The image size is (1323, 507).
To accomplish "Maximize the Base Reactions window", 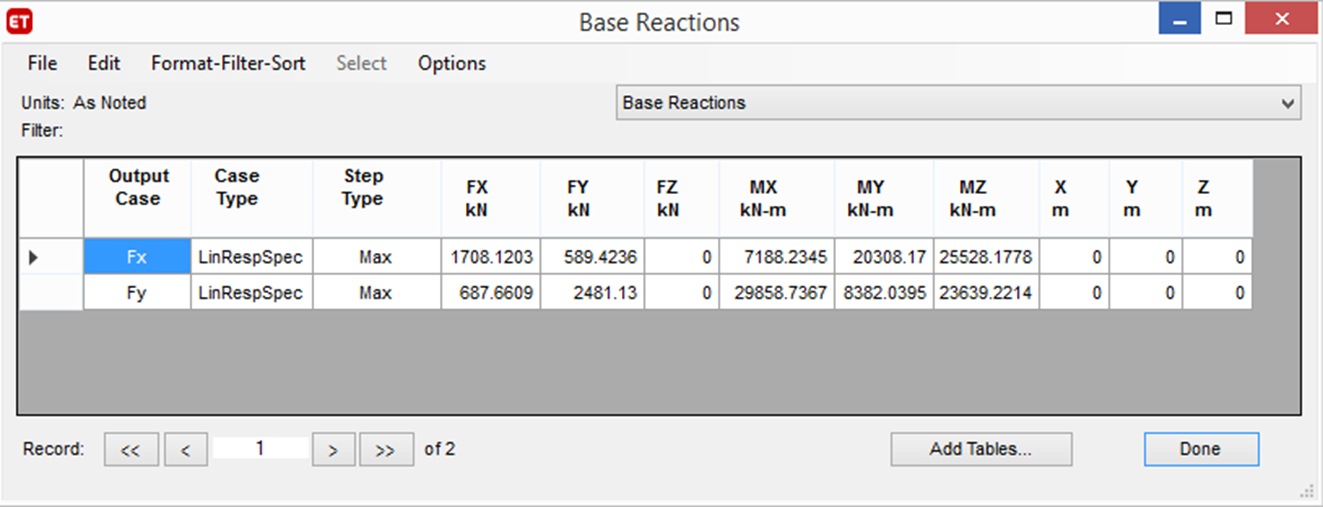I will (1222, 20).
